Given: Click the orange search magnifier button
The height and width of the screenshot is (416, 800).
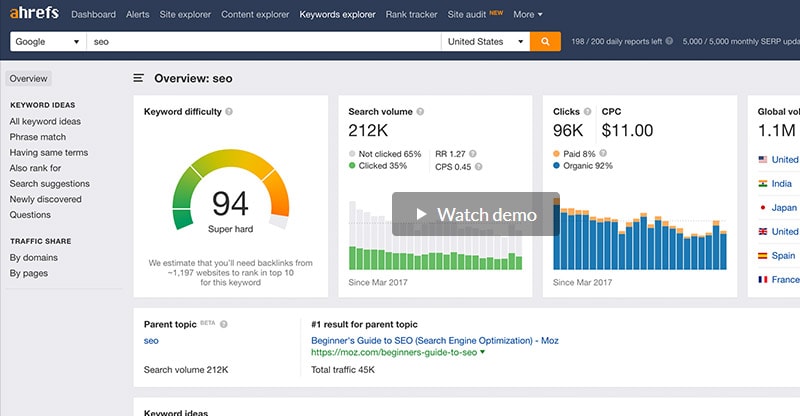Looking at the screenshot, I should pyautogui.click(x=545, y=41).
